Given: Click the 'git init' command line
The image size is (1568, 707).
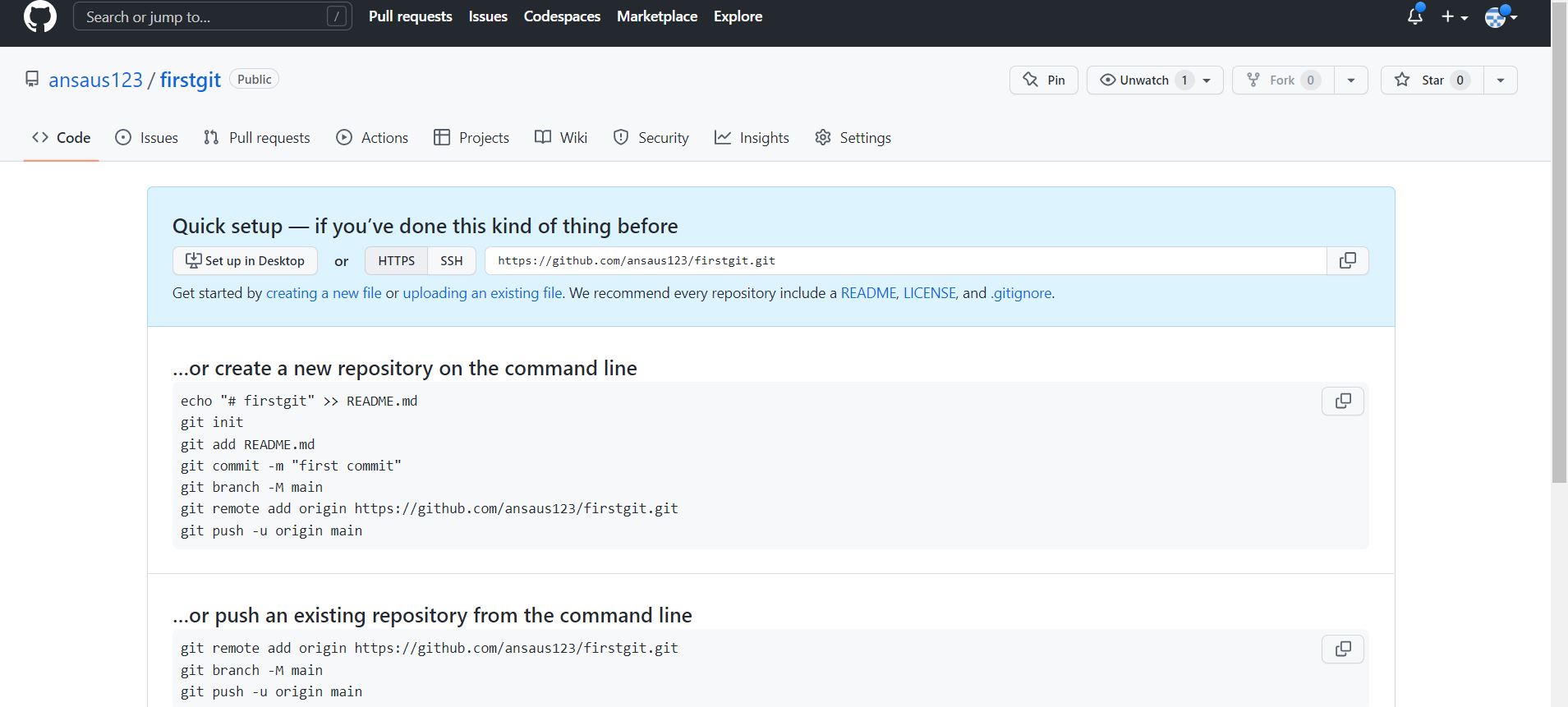Looking at the screenshot, I should point(212,422).
